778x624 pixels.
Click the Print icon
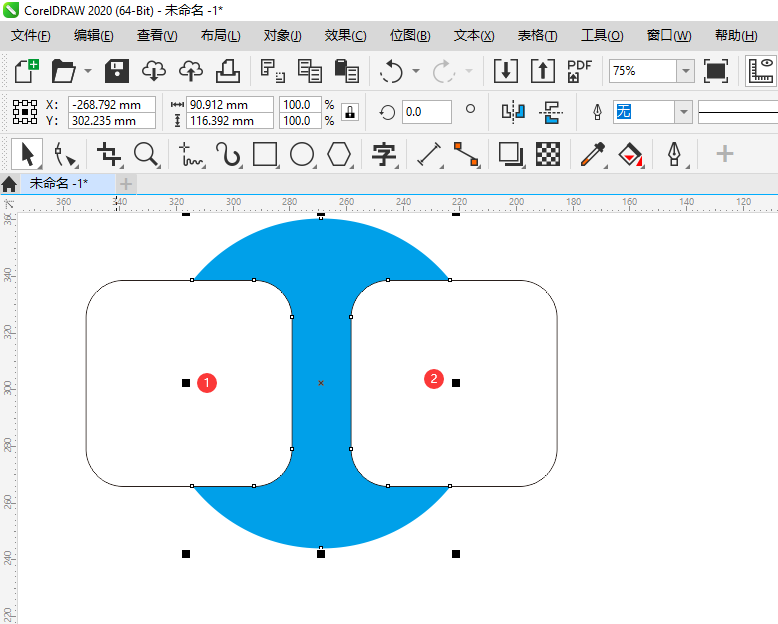point(227,71)
